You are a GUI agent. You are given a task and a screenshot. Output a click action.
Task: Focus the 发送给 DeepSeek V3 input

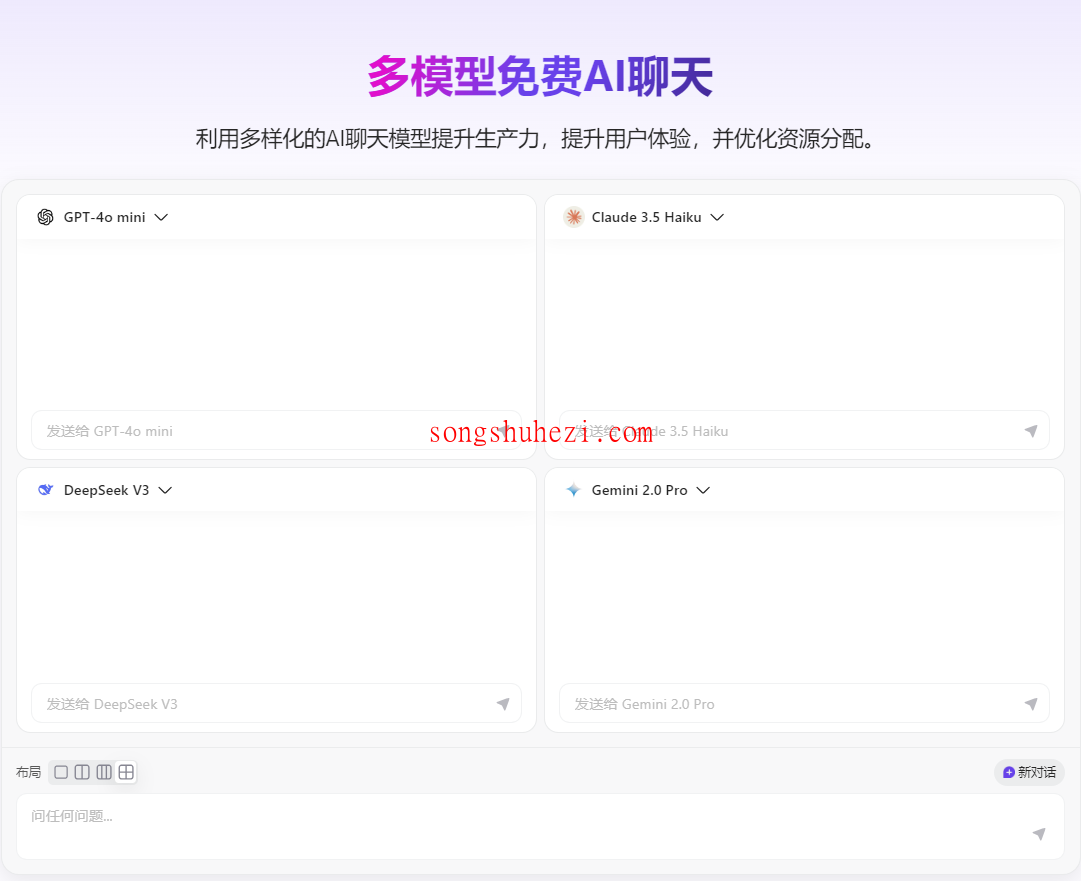pyautogui.click(x=276, y=704)
